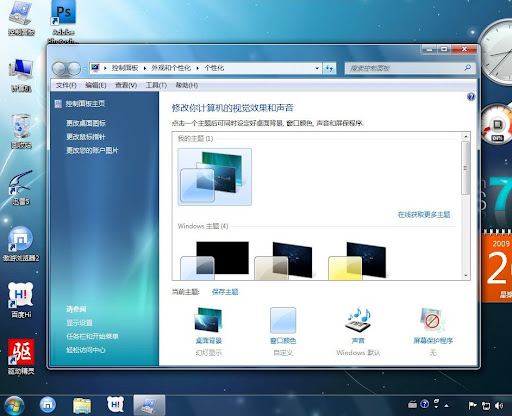
Task: Expand the arrow after 外观和个性化 breadcrumb
Action: pos(197,68)
